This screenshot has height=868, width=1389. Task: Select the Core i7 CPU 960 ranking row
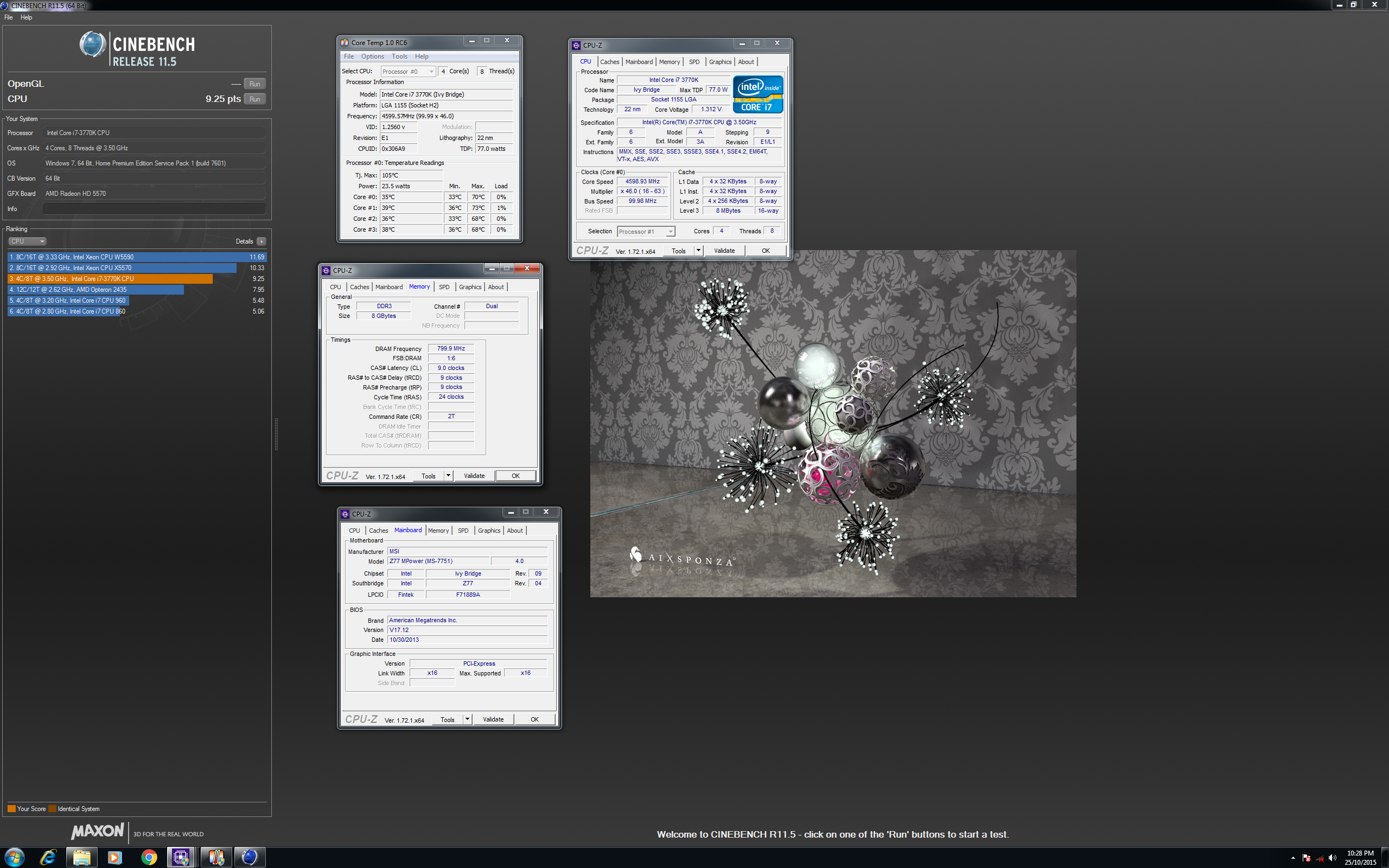[x=137, y=300]
